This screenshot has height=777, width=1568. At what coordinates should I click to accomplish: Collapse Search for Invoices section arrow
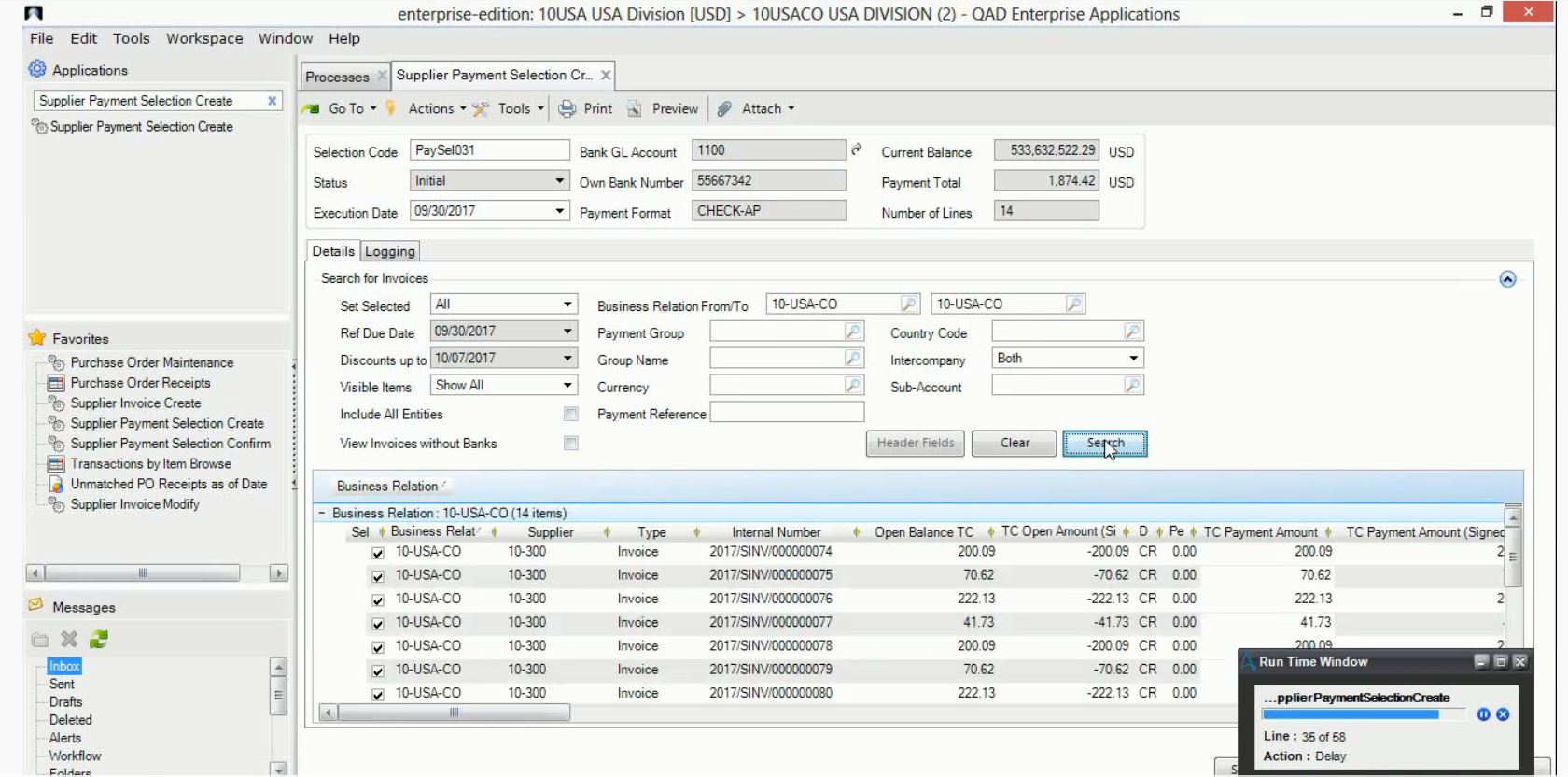click(1507, 279)
